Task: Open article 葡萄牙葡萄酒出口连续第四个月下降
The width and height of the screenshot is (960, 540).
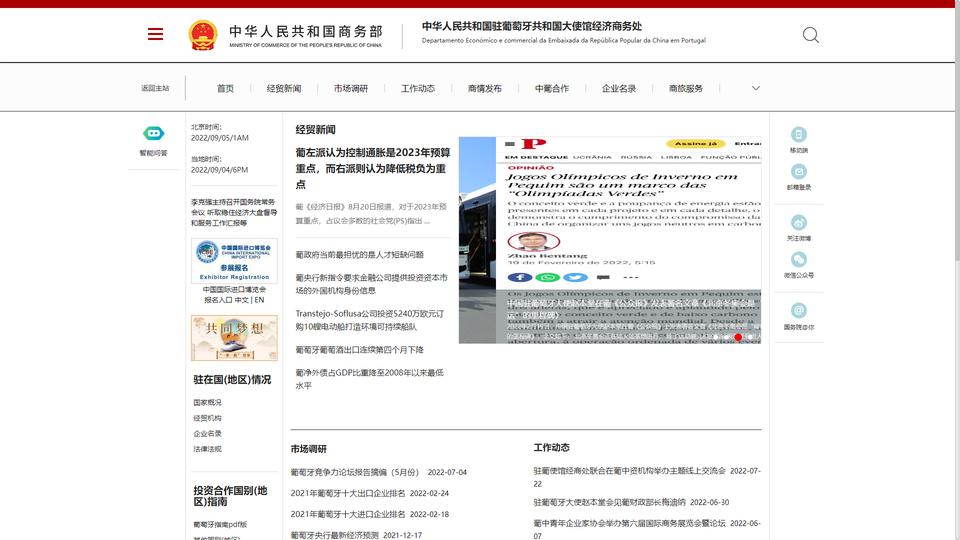Action: click(x=359, y=350)
